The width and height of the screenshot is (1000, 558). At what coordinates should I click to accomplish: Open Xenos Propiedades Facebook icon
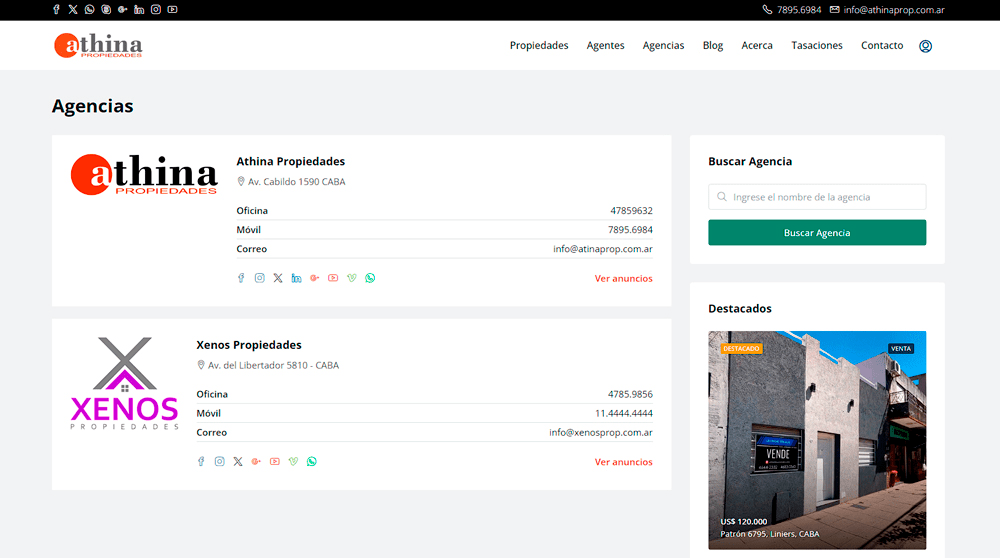tap(201, 462)
